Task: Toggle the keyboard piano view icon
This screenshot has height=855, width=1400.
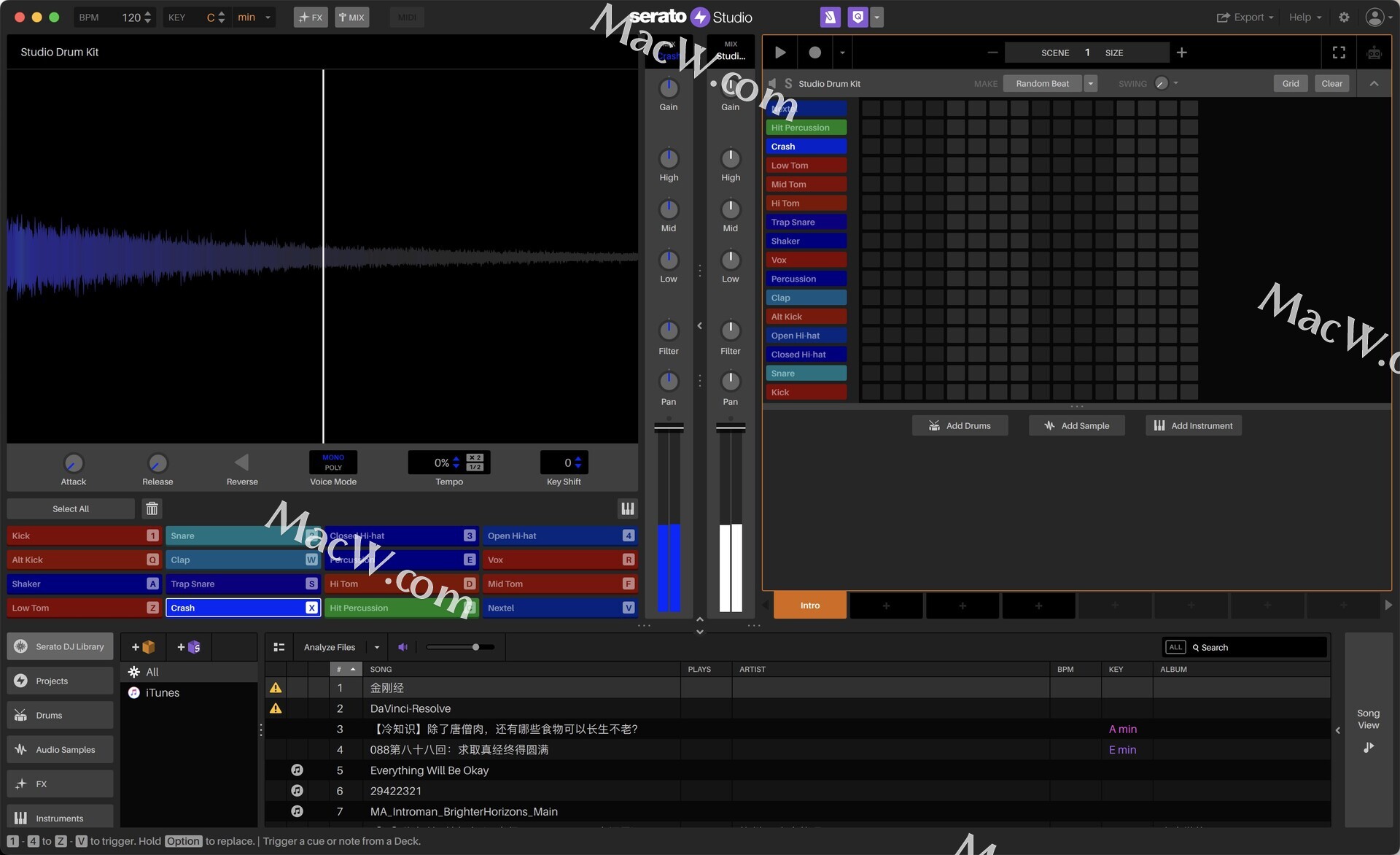Action: 628,509
